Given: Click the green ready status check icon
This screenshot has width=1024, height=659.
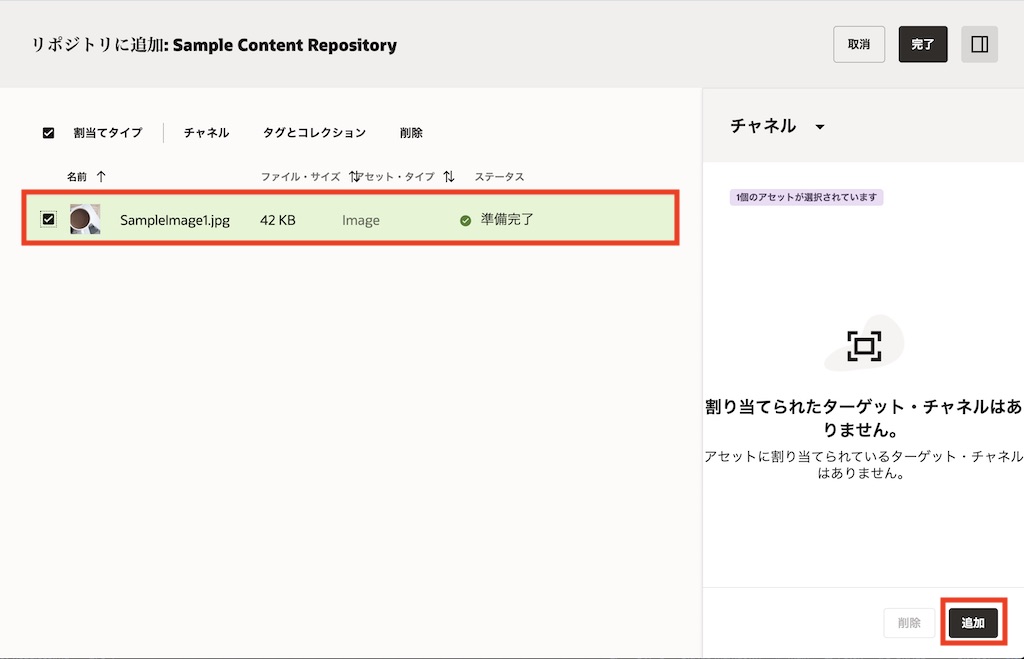Looking at the screenshot, I should point(465,220).
